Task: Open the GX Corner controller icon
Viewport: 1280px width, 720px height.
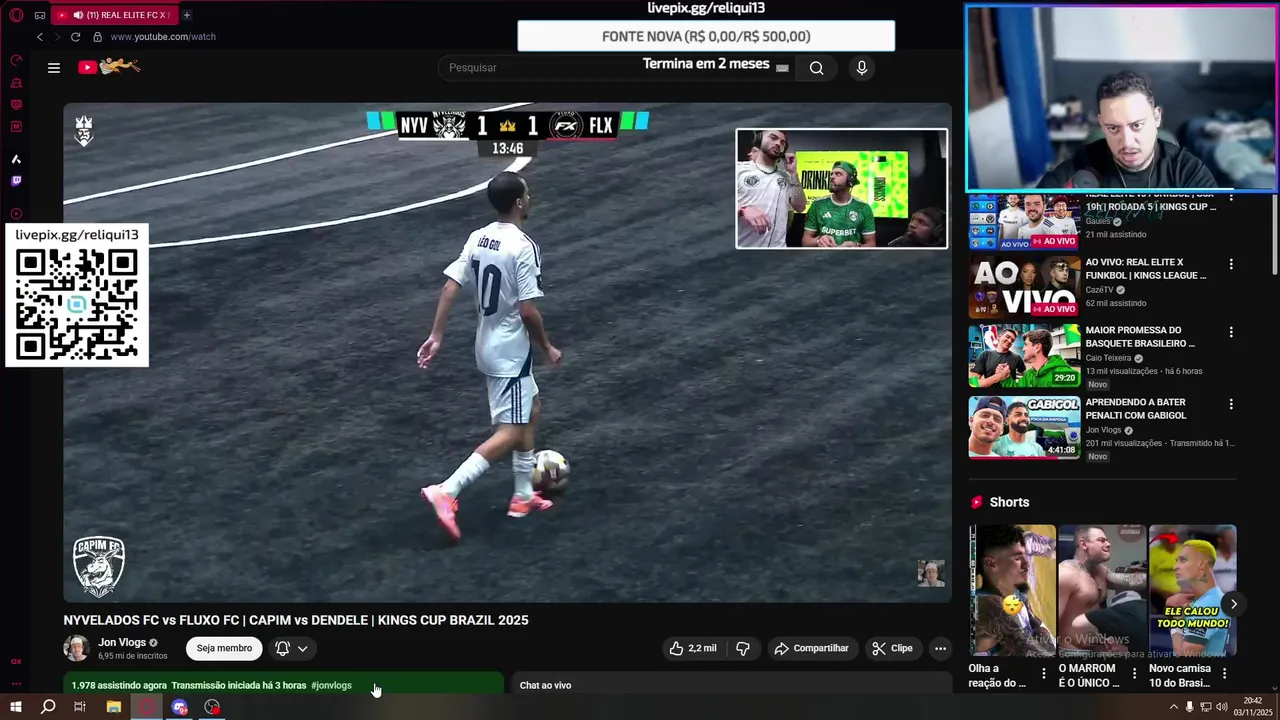Action: 40,15
